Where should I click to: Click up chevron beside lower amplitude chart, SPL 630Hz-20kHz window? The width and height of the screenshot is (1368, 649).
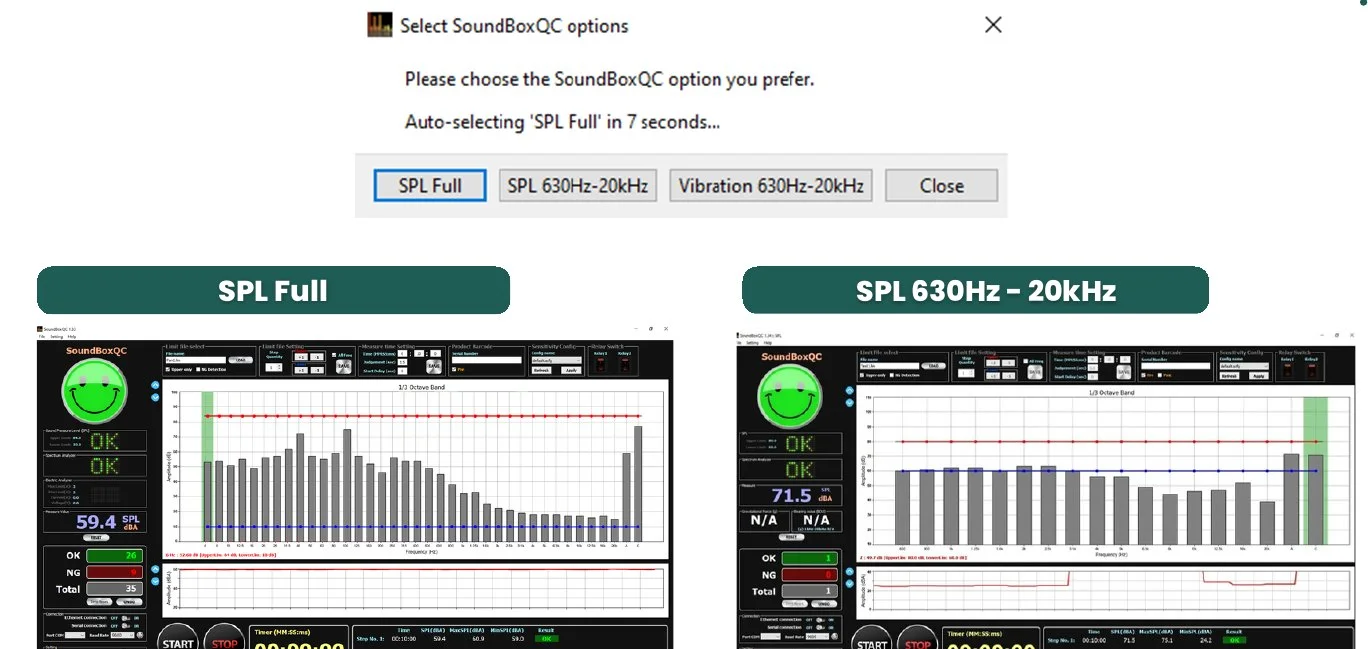tap(850, 572)
